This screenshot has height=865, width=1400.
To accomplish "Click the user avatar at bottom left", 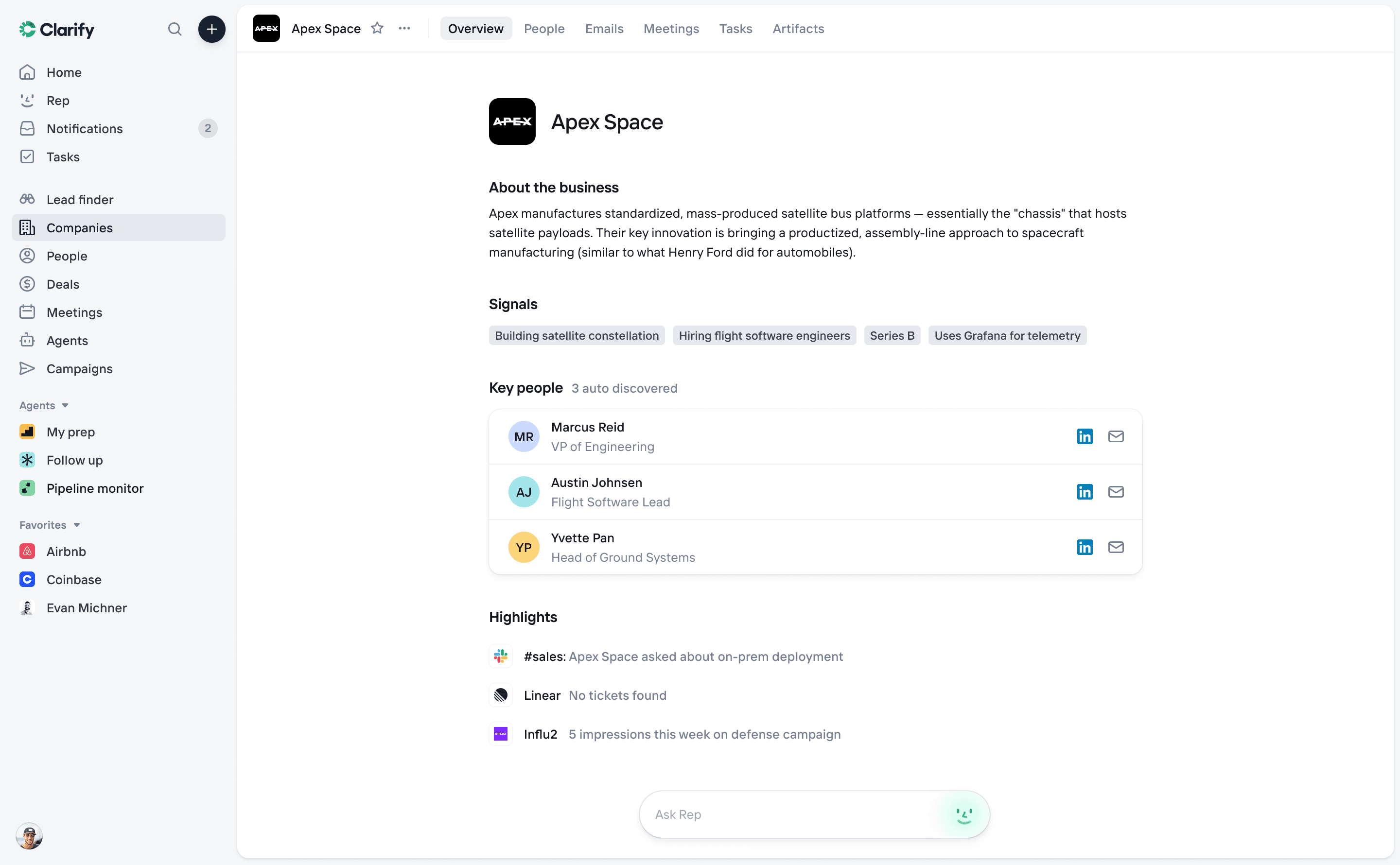I will tap(29, 836).
